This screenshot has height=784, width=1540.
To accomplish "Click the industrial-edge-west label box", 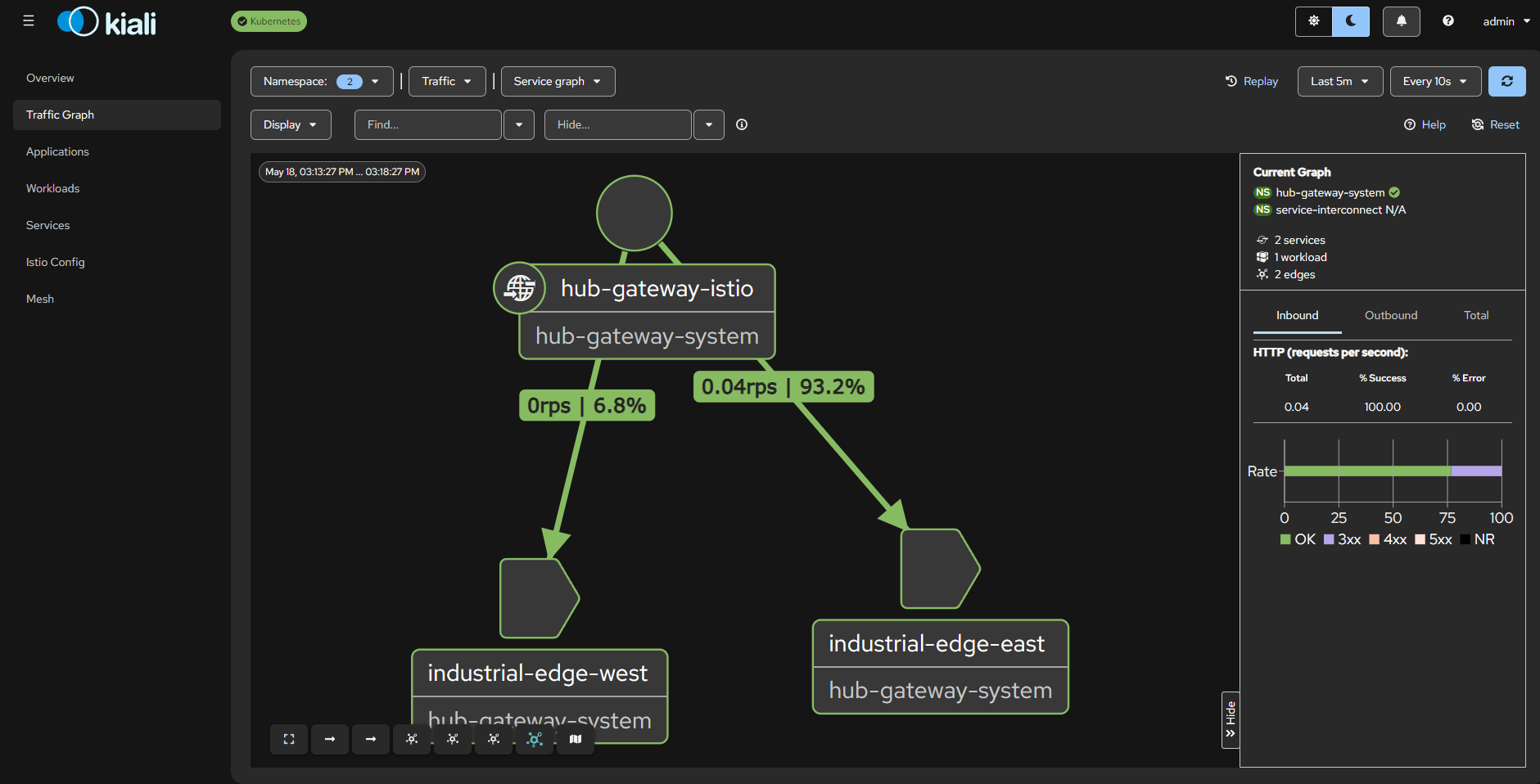I will click(539, 696).
